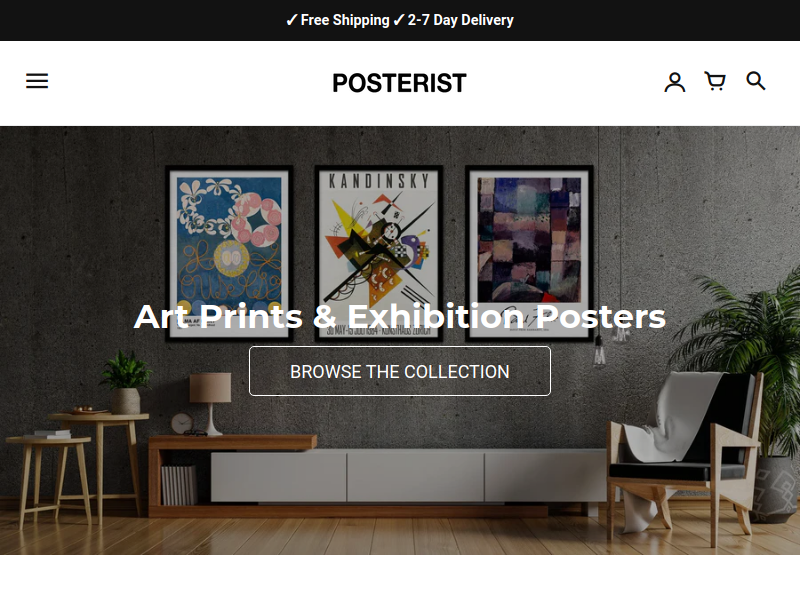Viewport: 800px width, 600px height.
Task: Click the hanging bulb pendant light
Action: [x=599, y=352]
